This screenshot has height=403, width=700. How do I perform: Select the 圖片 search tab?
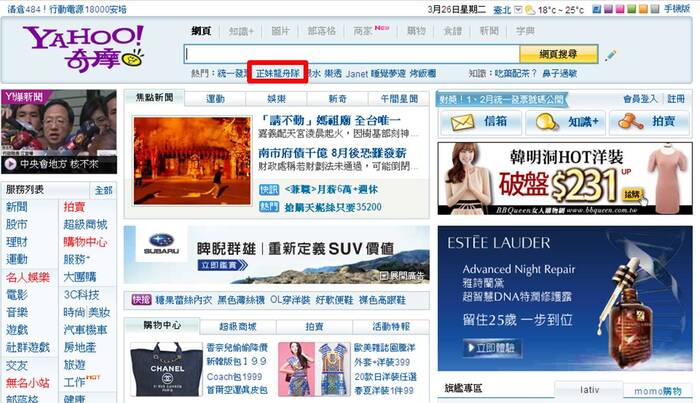[x=280, y=31]
